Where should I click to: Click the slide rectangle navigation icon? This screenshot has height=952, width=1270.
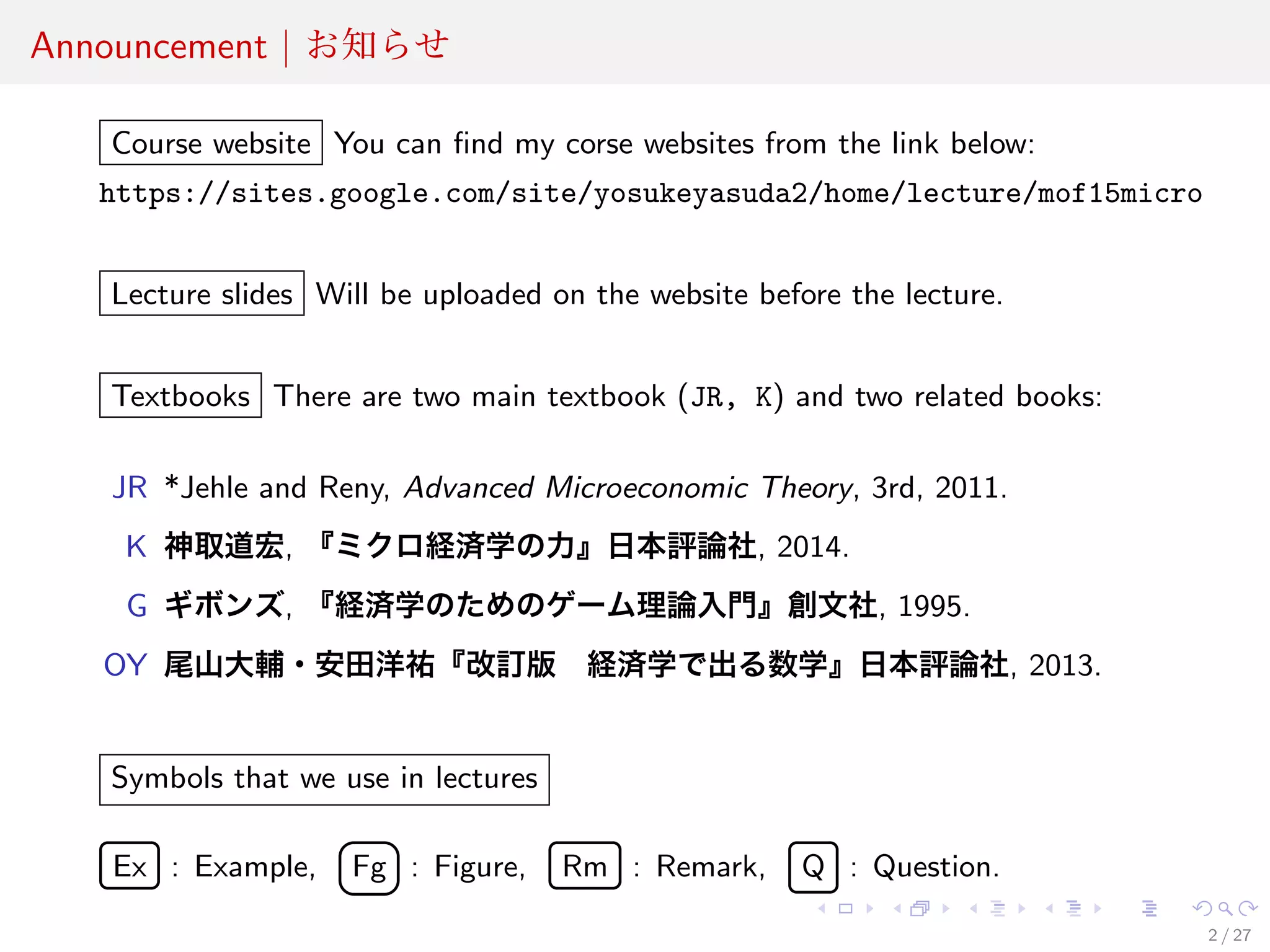(x=845, y=909)
